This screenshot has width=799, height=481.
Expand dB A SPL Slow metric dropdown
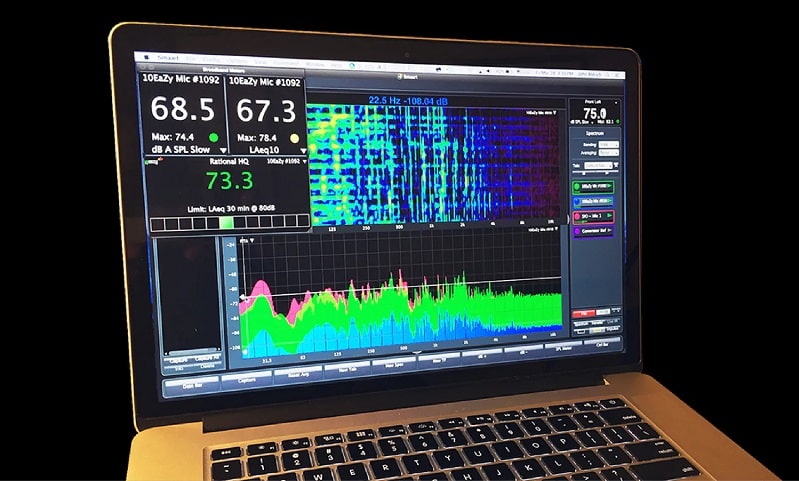click(x=223, y=150)
